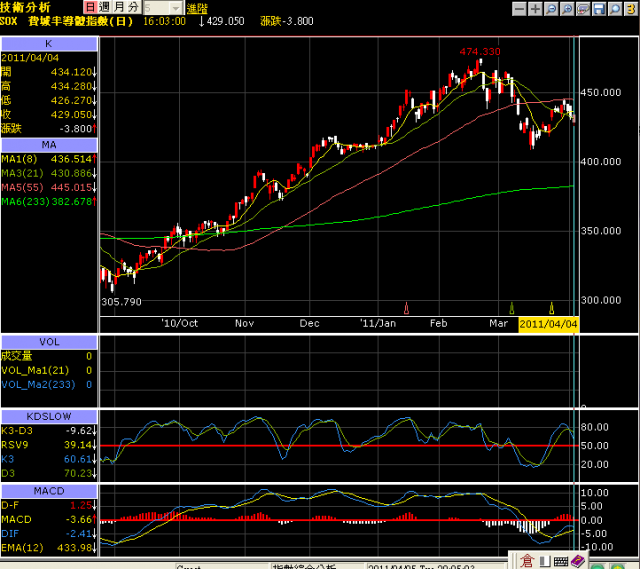Screen dimensions: 640x569
Task: Click the MA panel header
Action: point(49,145)
